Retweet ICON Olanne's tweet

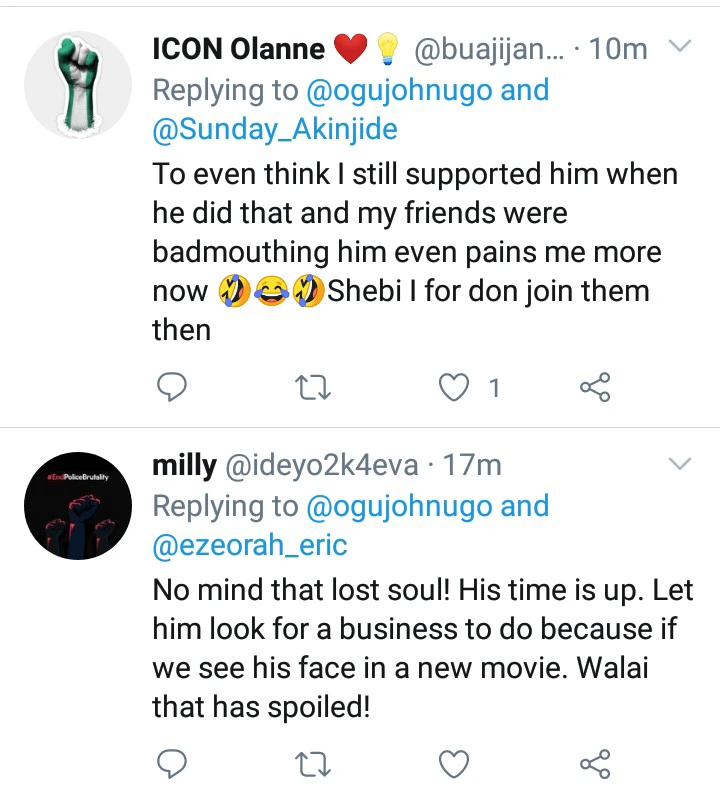tap(314, 387)
